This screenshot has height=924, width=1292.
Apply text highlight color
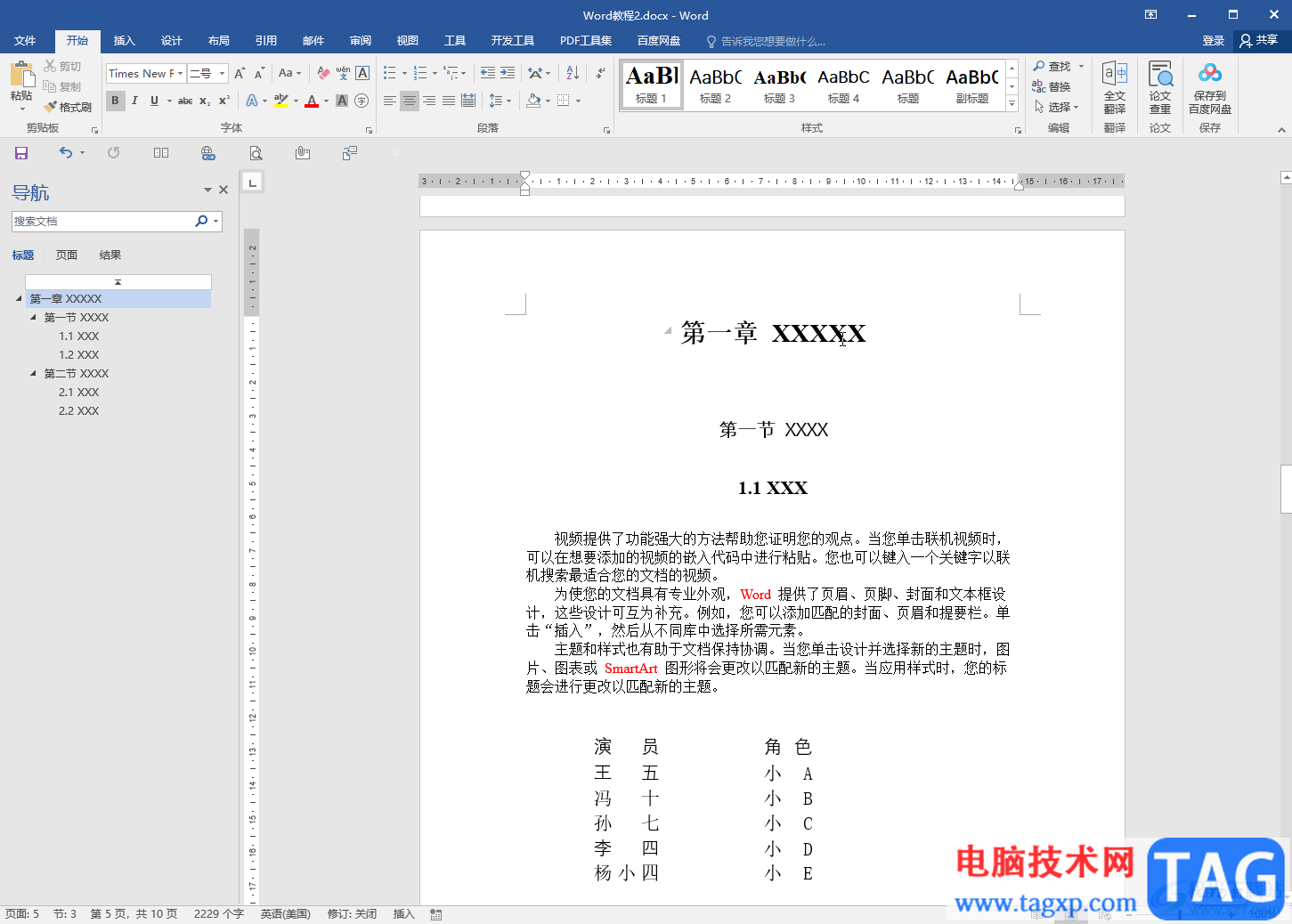[281, 101]
